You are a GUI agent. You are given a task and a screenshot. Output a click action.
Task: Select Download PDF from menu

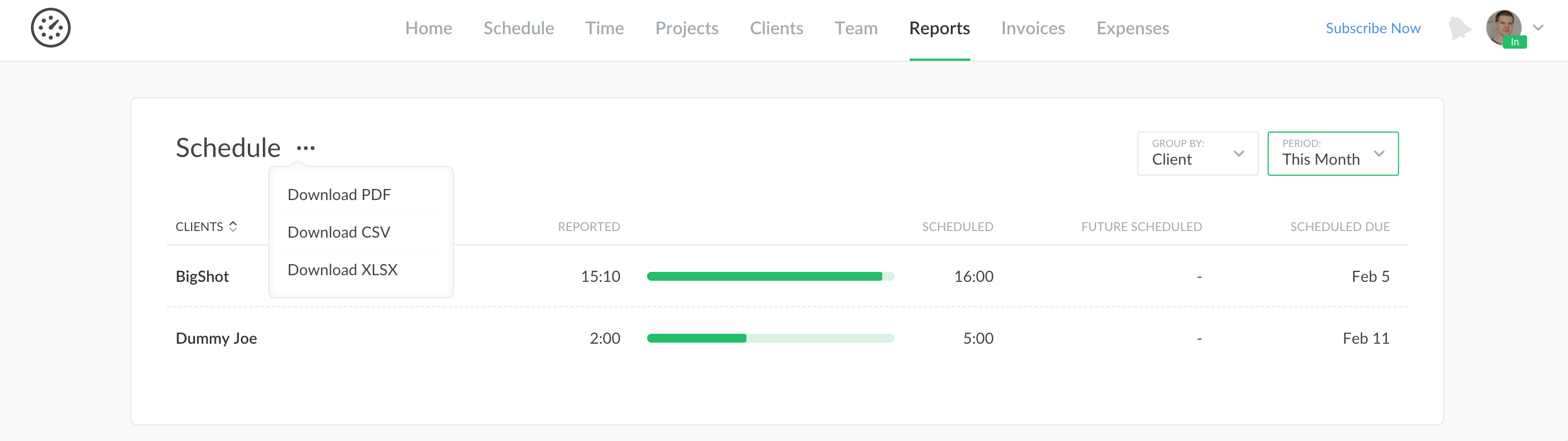(x=339, y=195)
